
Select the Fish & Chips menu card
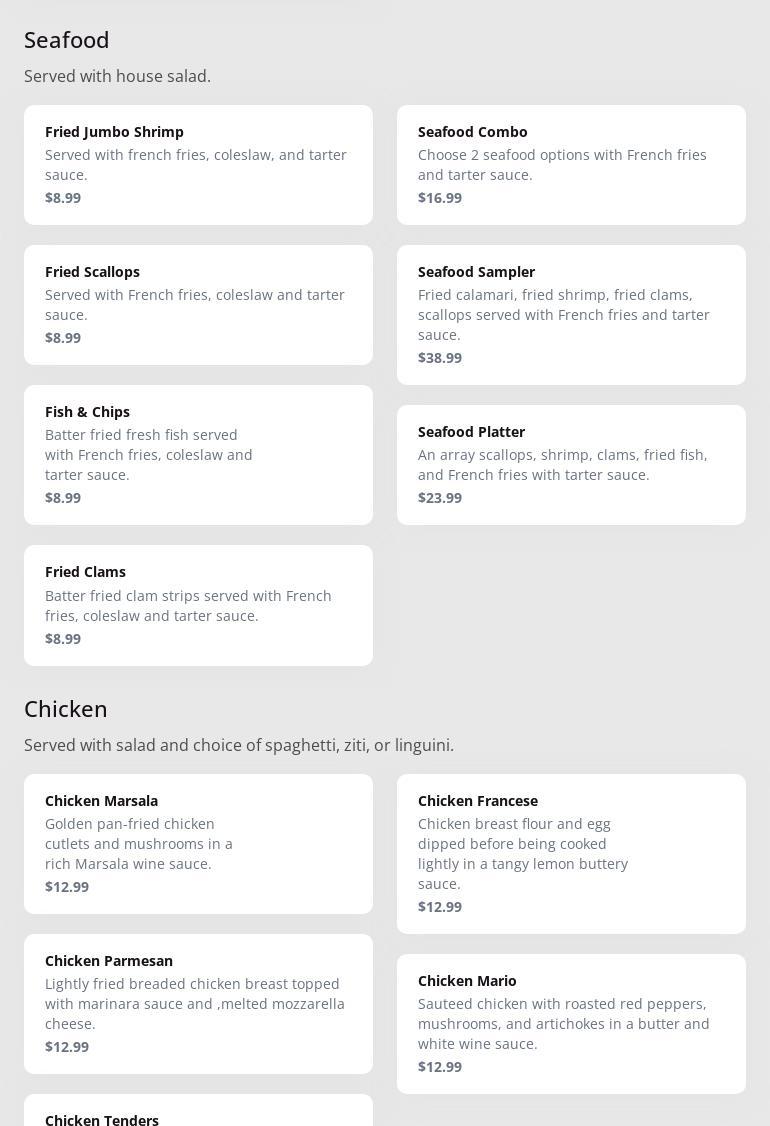(198, 454)
